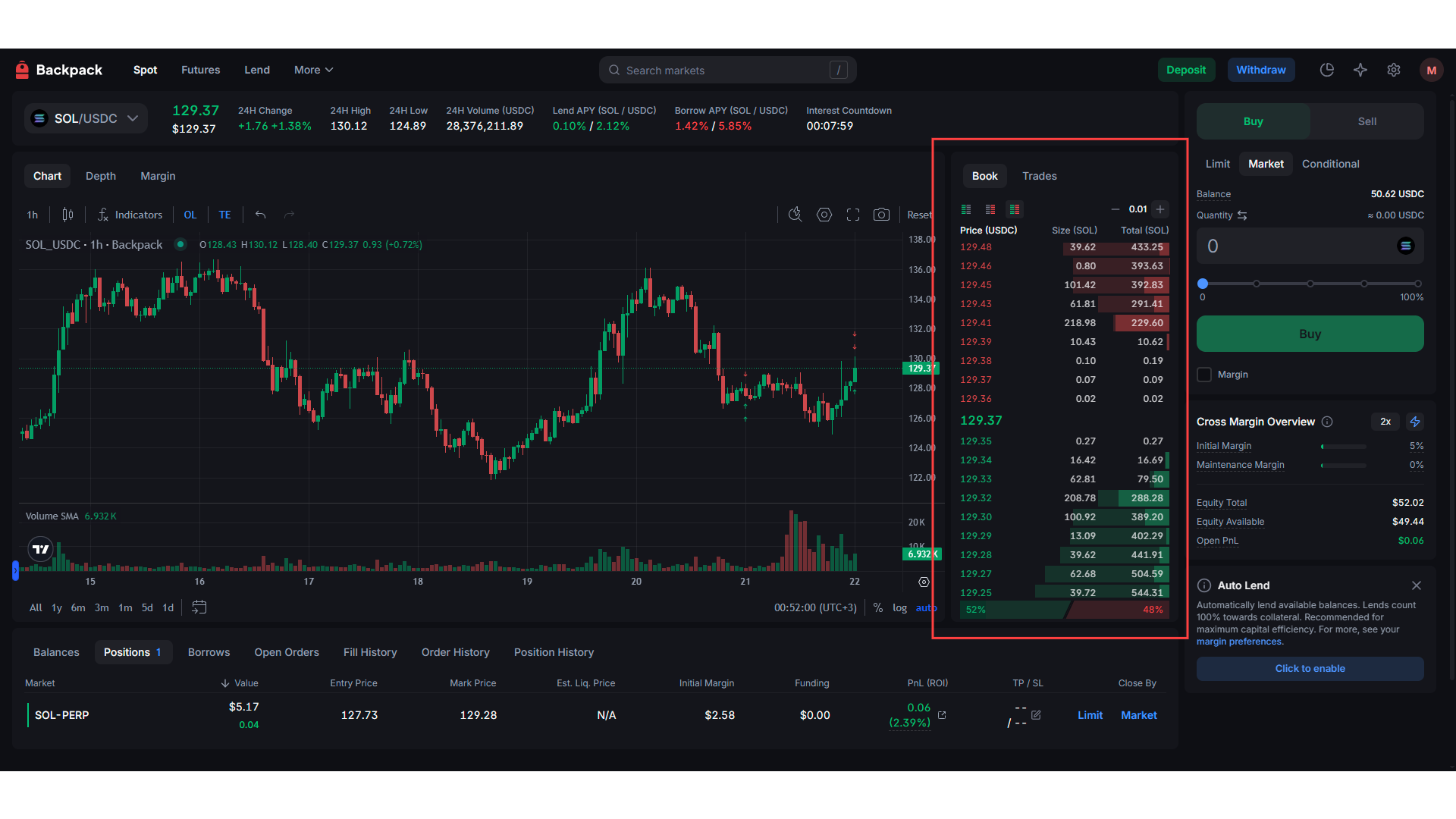Close SOL-PERP position by Market
This screenshot has width=1456, height=819.
pos(1139,715)
